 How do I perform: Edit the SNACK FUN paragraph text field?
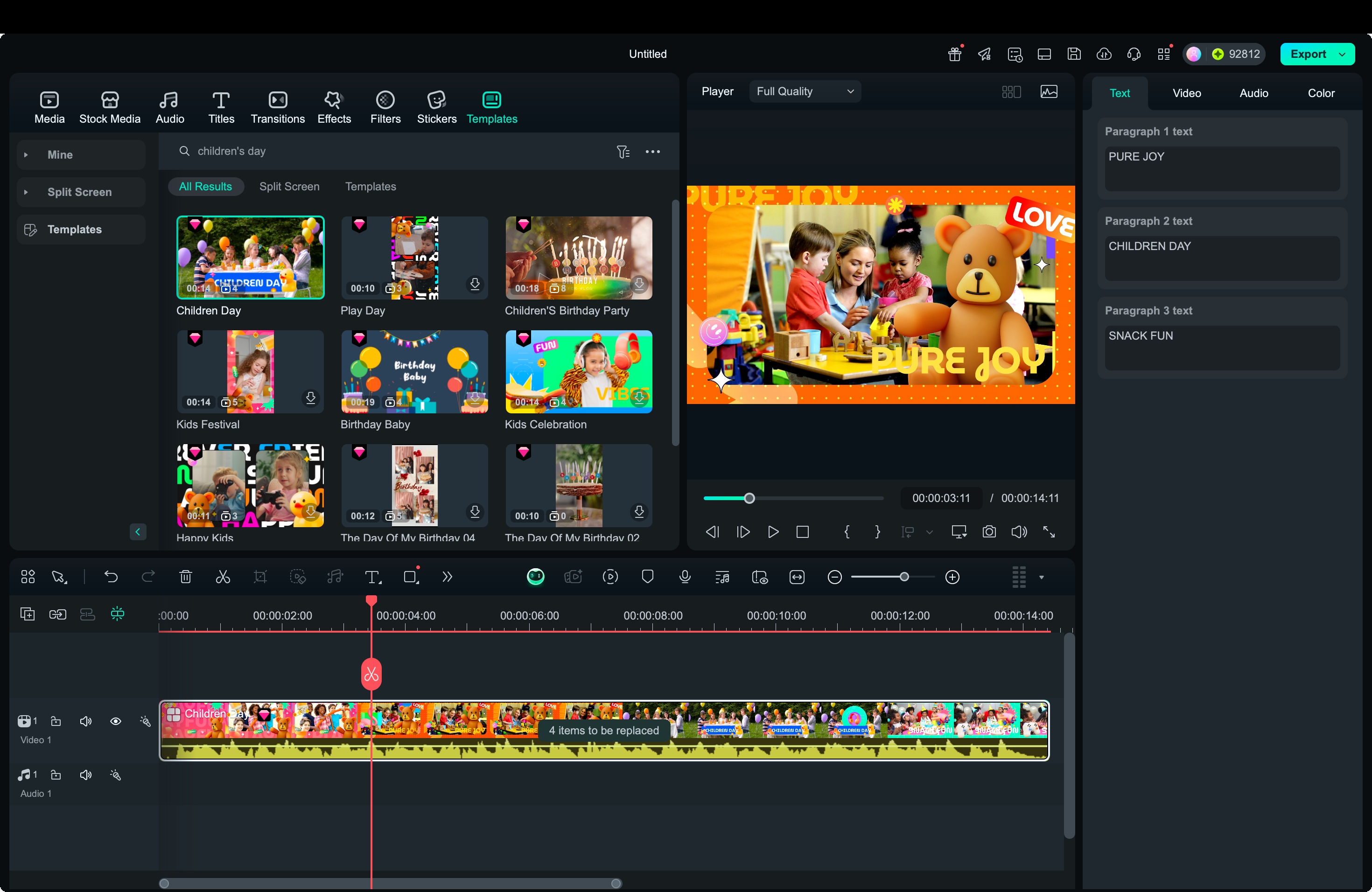[1222, 348]
